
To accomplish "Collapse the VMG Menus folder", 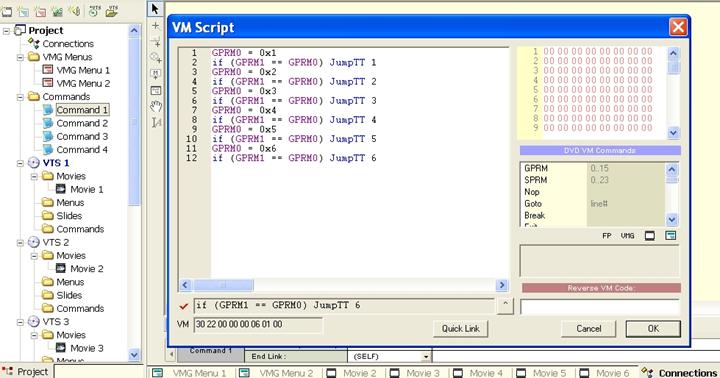I will [x=20, y=57].
